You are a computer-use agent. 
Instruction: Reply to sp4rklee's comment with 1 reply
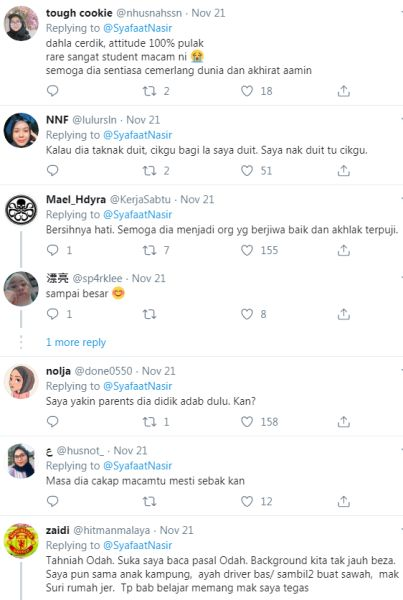click(52, 314)
